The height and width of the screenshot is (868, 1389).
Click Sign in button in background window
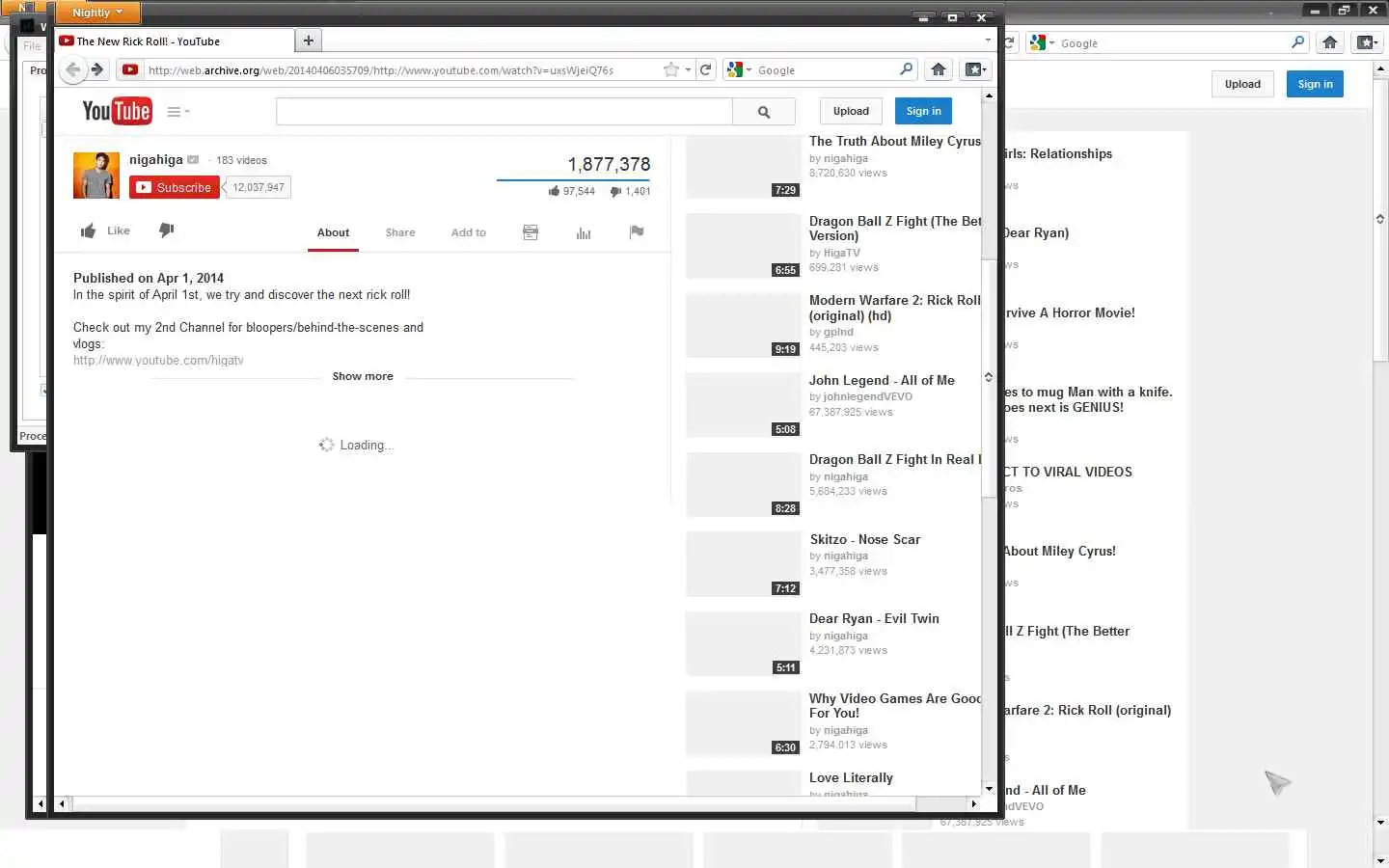(1315, 84)
